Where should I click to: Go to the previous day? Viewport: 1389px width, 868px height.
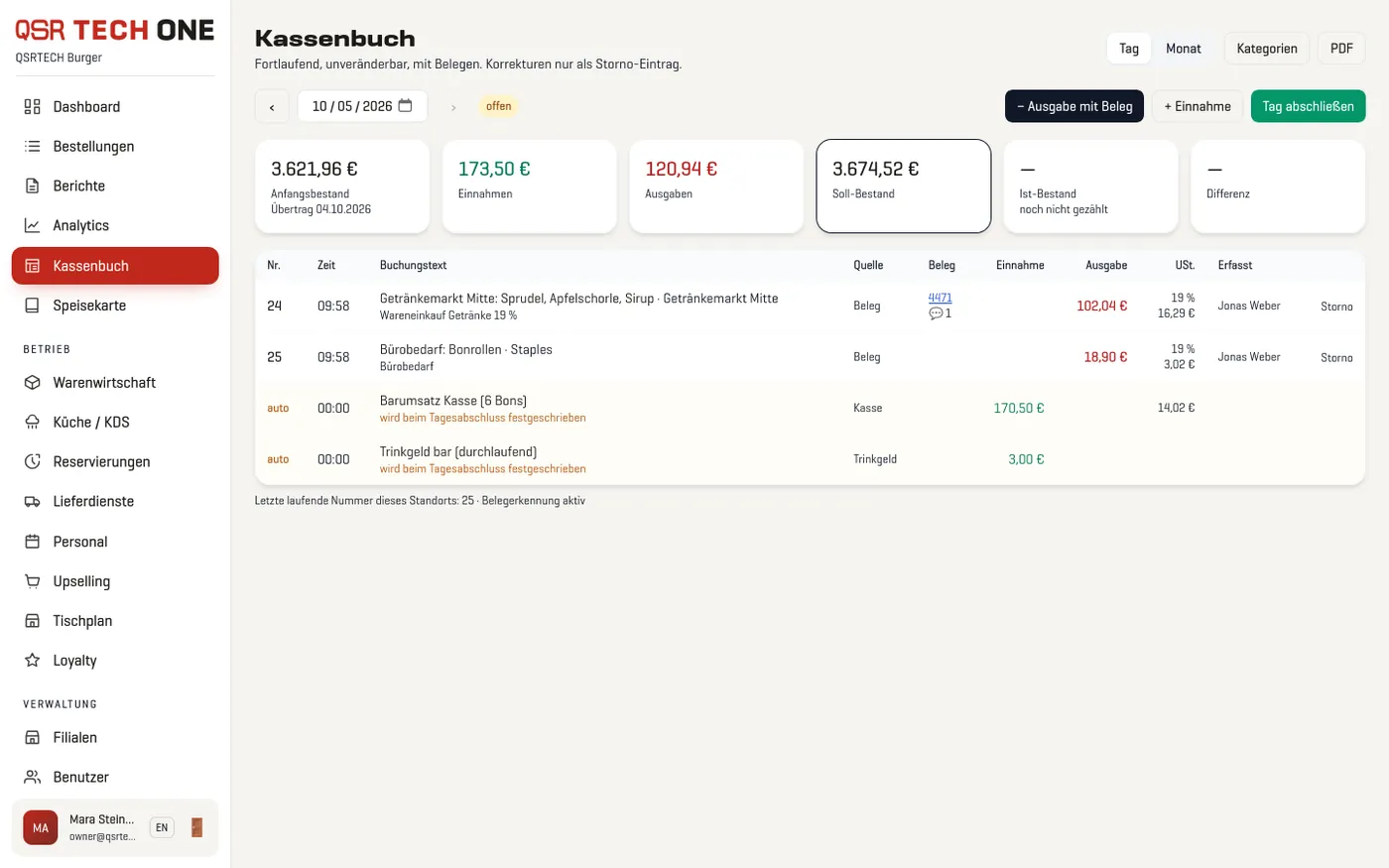(272, 106)
